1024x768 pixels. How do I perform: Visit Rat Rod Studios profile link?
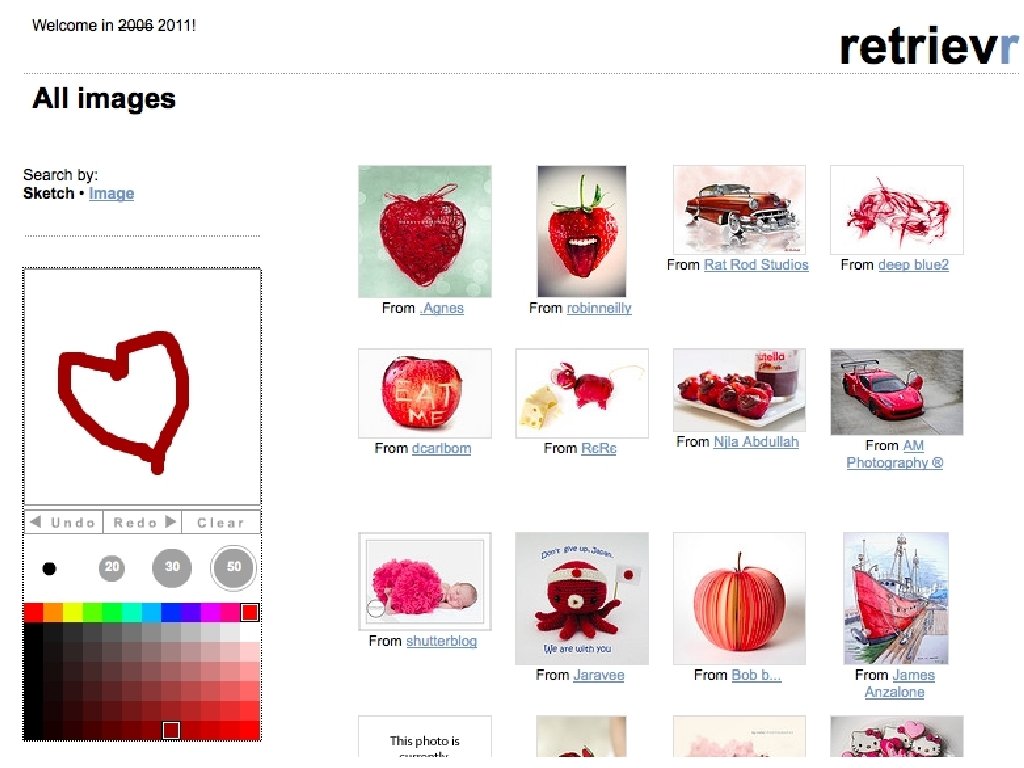coord(756,265)
